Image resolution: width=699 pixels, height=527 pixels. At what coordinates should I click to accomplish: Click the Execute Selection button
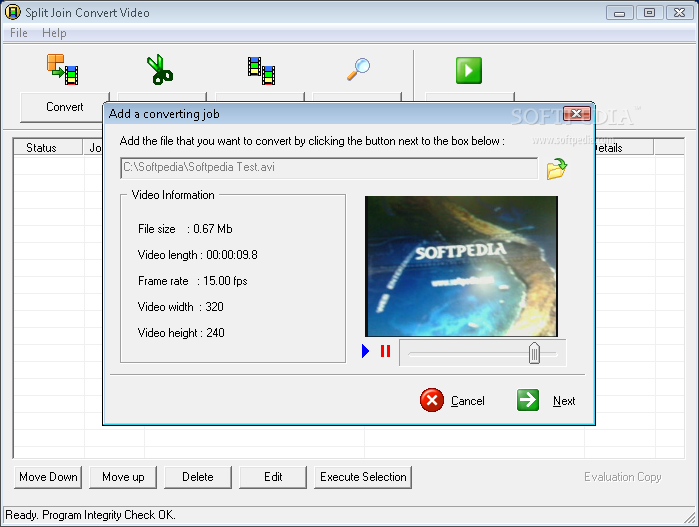coord(363,477)
